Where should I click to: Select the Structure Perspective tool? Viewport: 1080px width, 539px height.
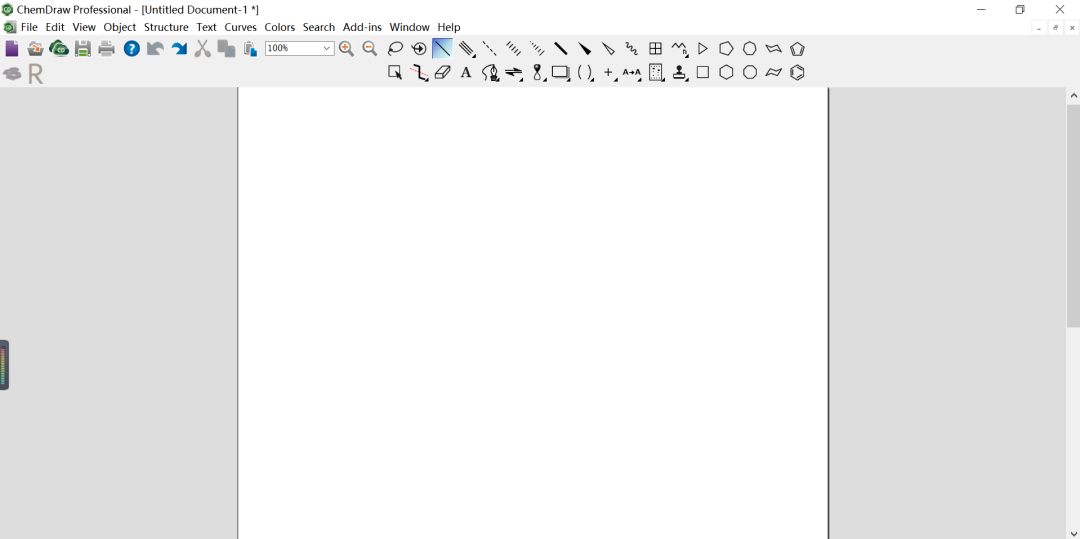tap(419, 48)
